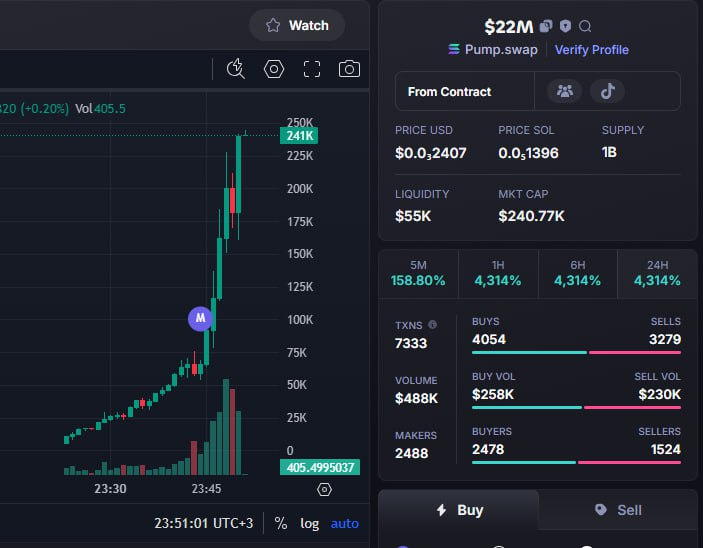Click the tag icon on Sell tab
This screenshot has width=703, height=548.
pyautogui.click(x=601, y=509)
